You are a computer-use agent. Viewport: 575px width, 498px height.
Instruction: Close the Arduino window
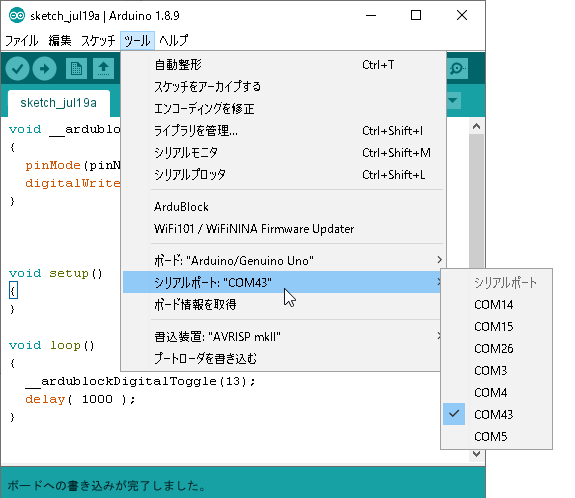462,15
